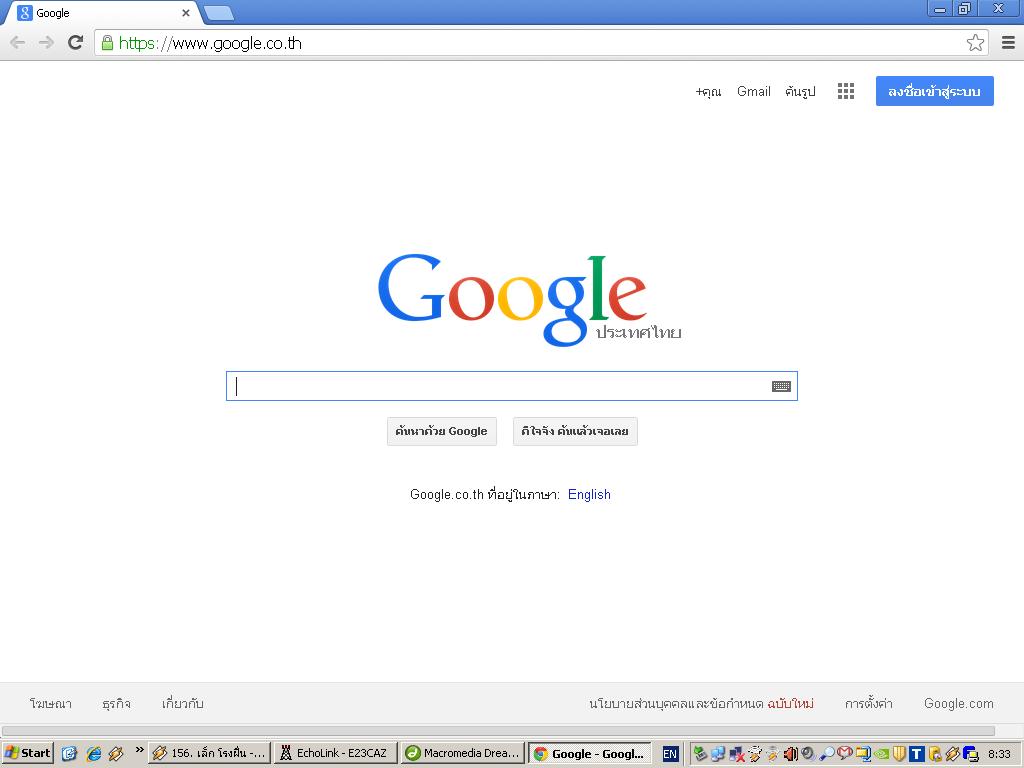Viewport: 1024px width, 768px height.
Task: Click the blue T tray icon
Action: point(917,754)
